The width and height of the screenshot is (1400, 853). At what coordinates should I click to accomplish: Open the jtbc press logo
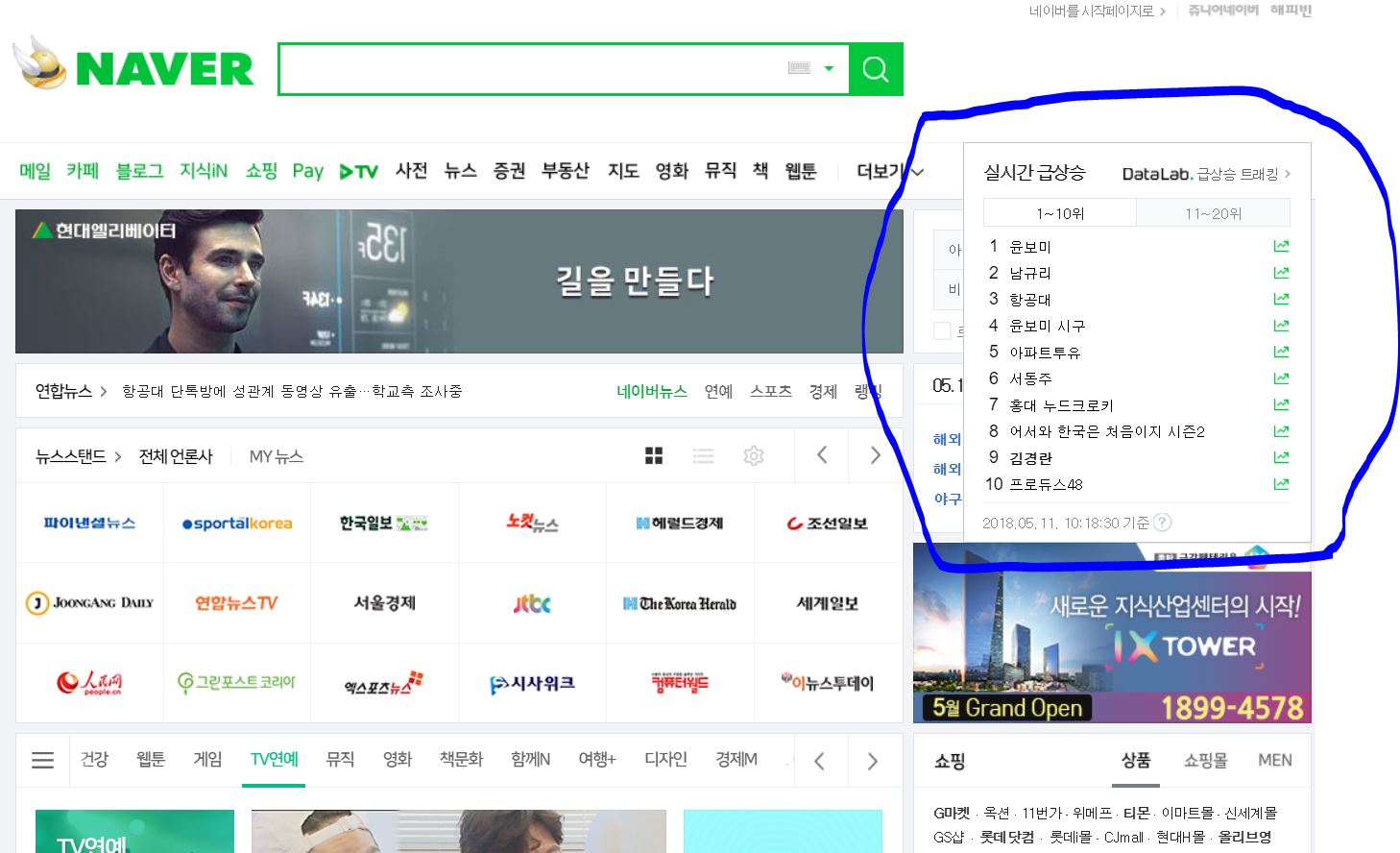pos(532,603)
